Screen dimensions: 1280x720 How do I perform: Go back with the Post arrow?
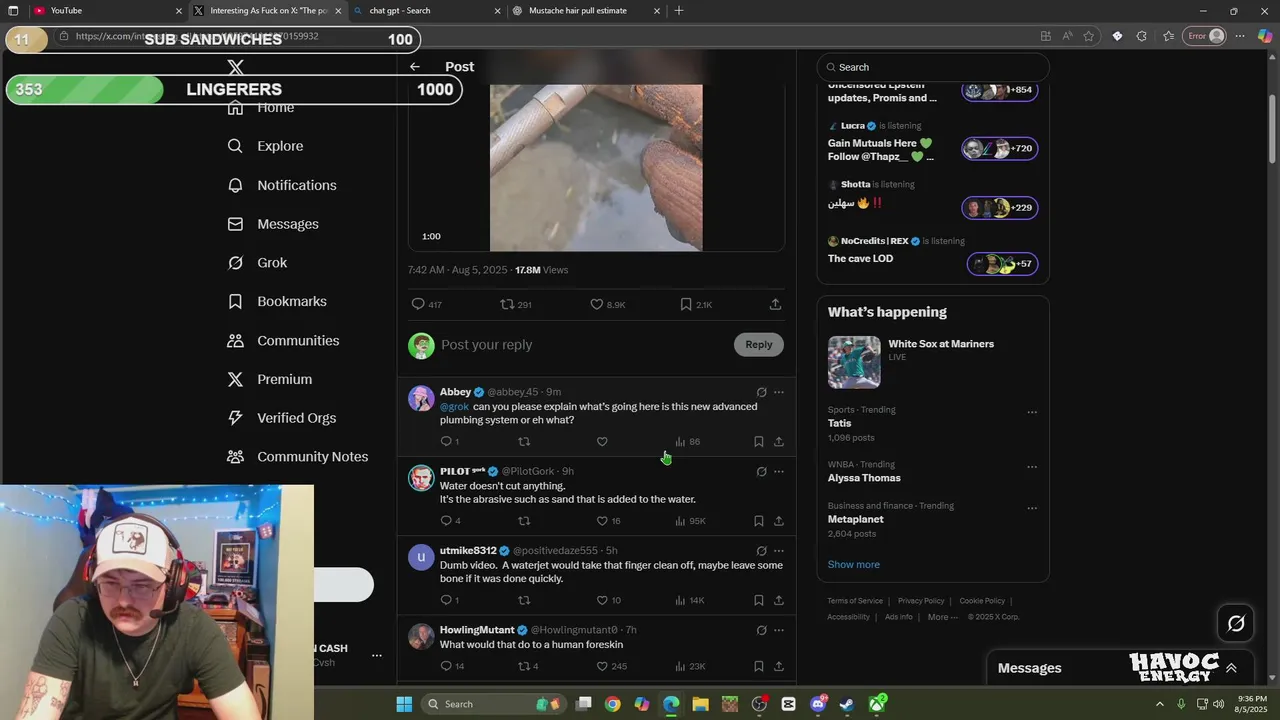point(414,67)
